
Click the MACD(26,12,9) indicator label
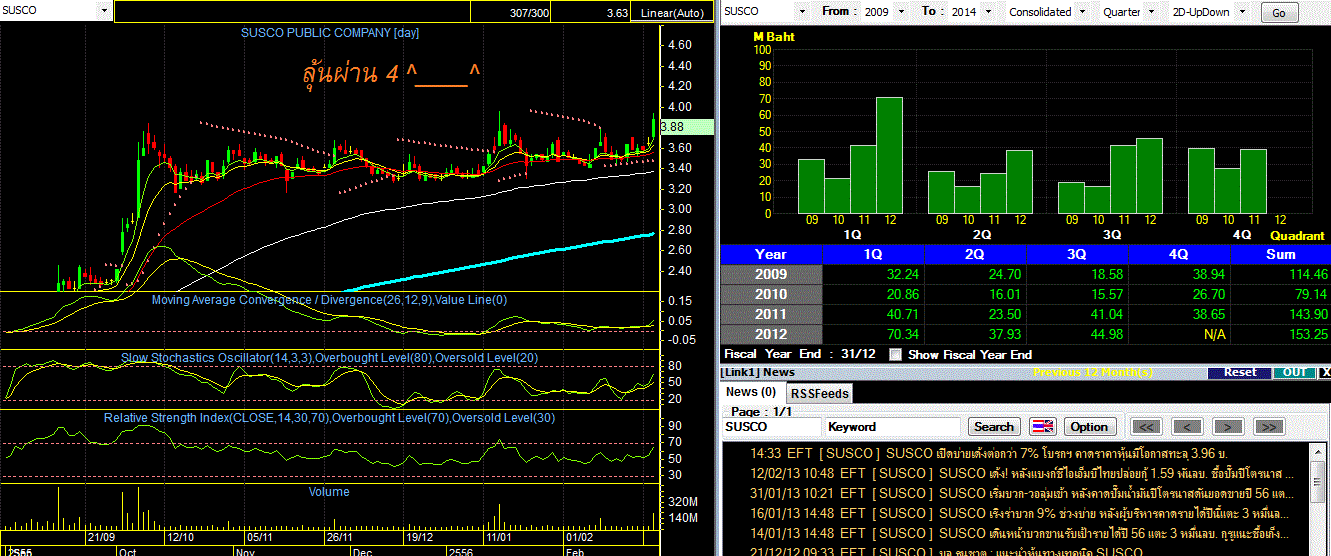coord(329,299)
